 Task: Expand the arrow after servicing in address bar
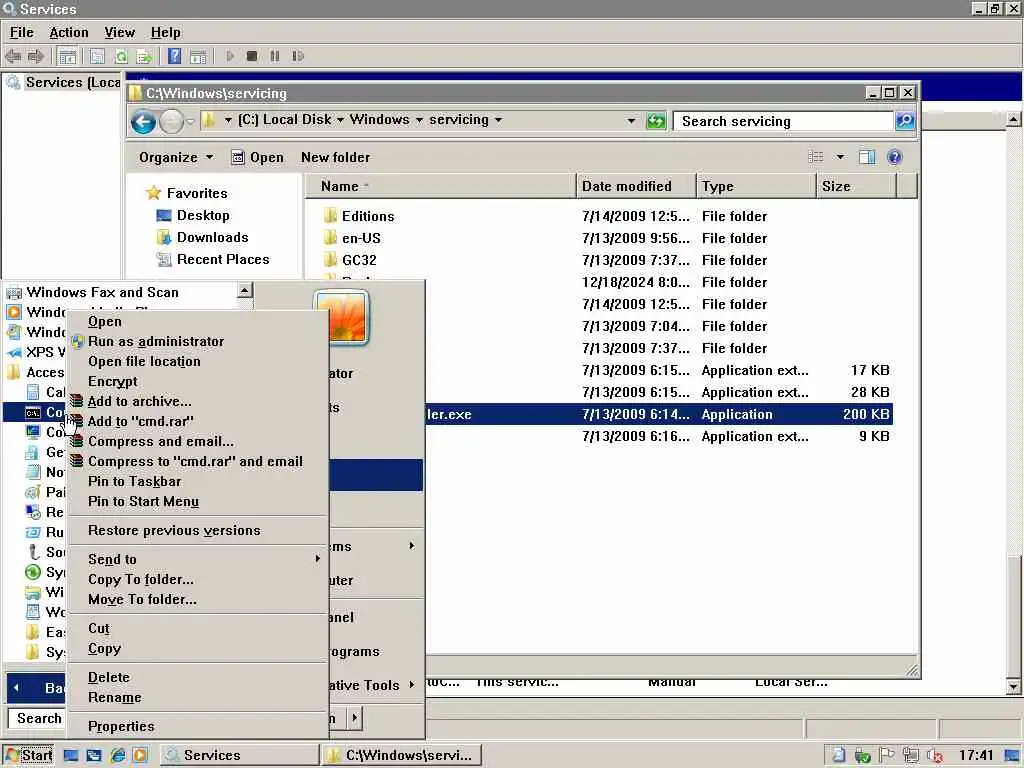pos(498,120)
